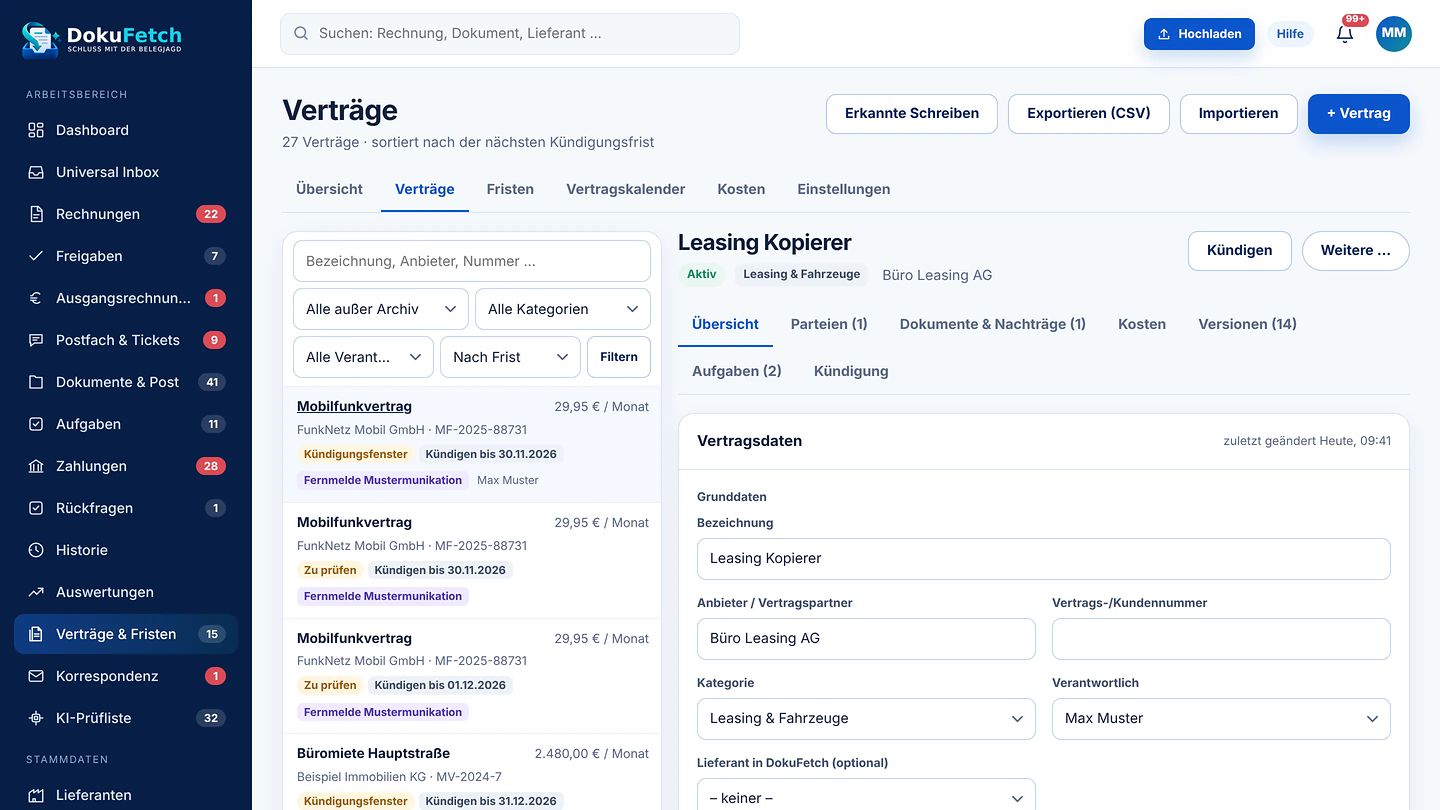Viewport: 1440px width, 810px height.
Task: Click the Aufgaben sidebar icon
Action: [x=36, y=424]
